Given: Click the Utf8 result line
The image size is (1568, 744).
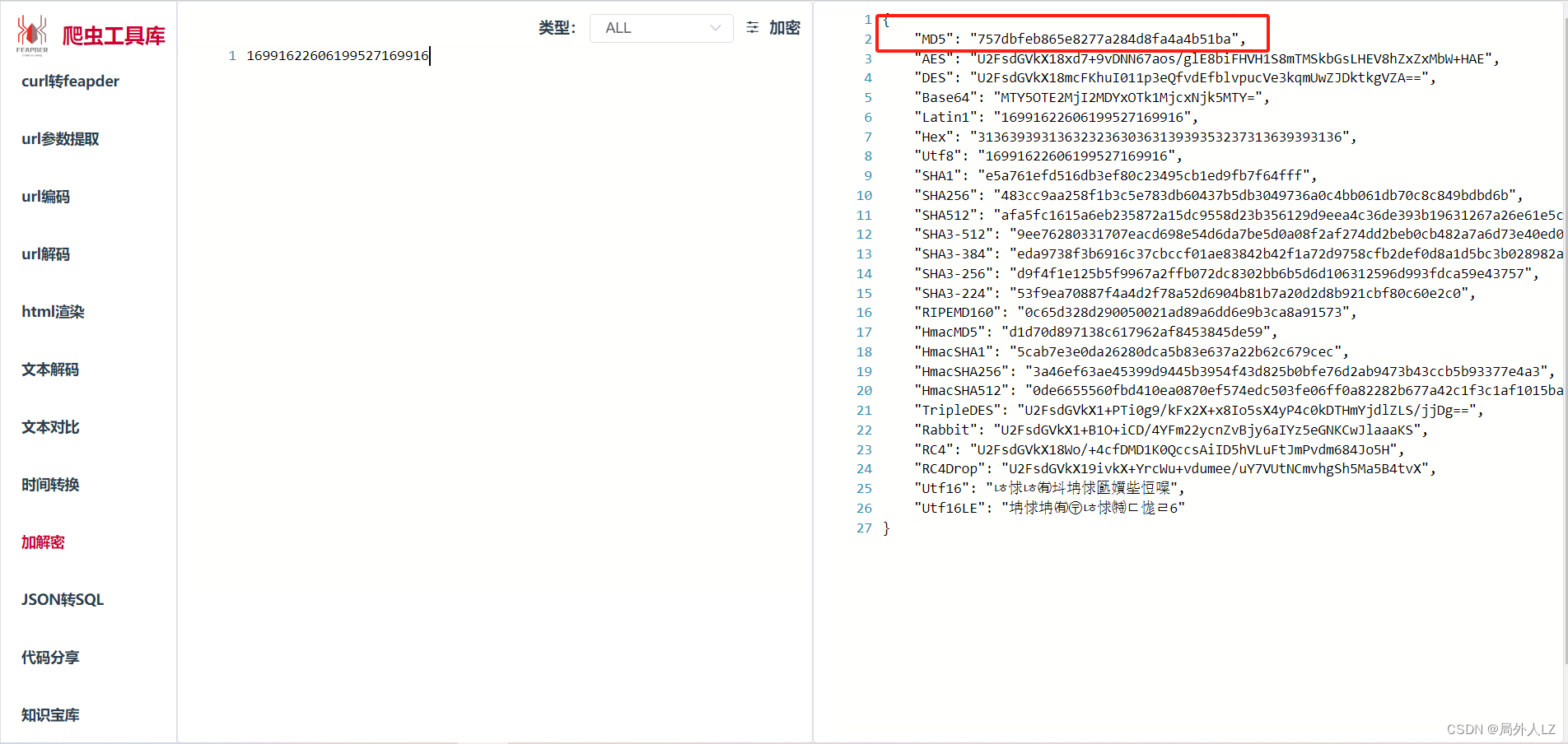Looking at the screenshot, I should 1048,156.
